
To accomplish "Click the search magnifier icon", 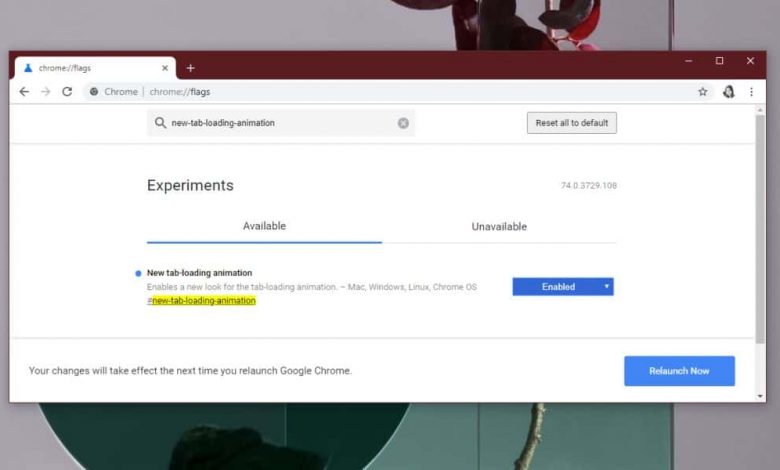I will (x=160, y=122).
